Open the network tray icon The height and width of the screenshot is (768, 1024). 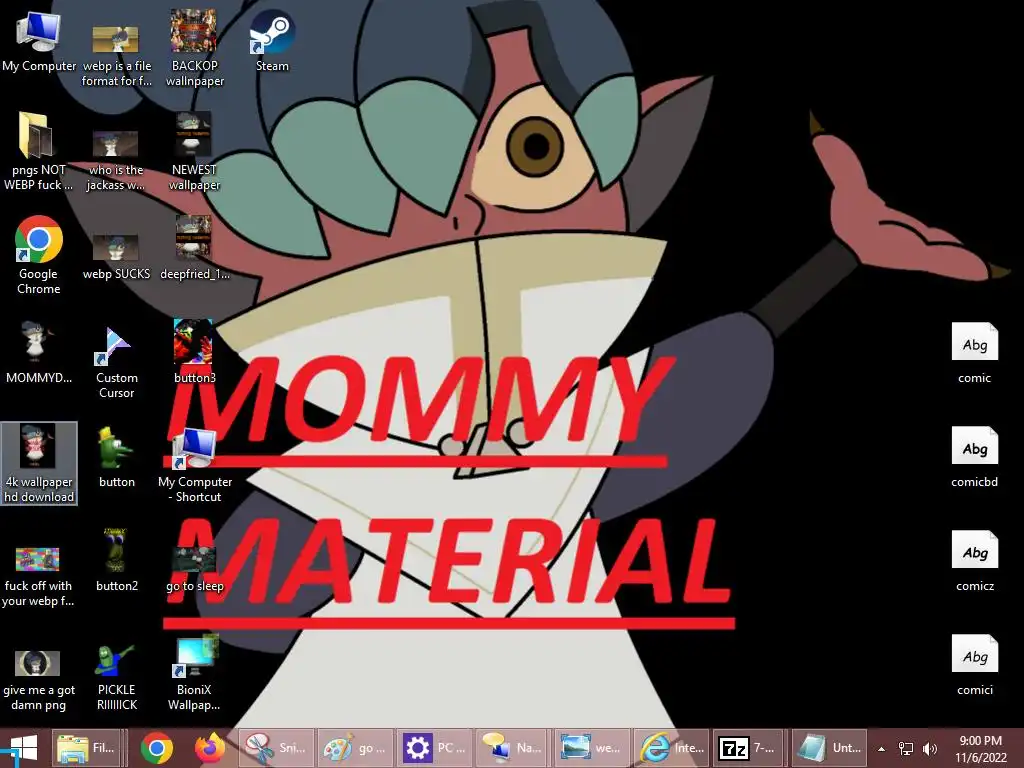tap(906, 749)
